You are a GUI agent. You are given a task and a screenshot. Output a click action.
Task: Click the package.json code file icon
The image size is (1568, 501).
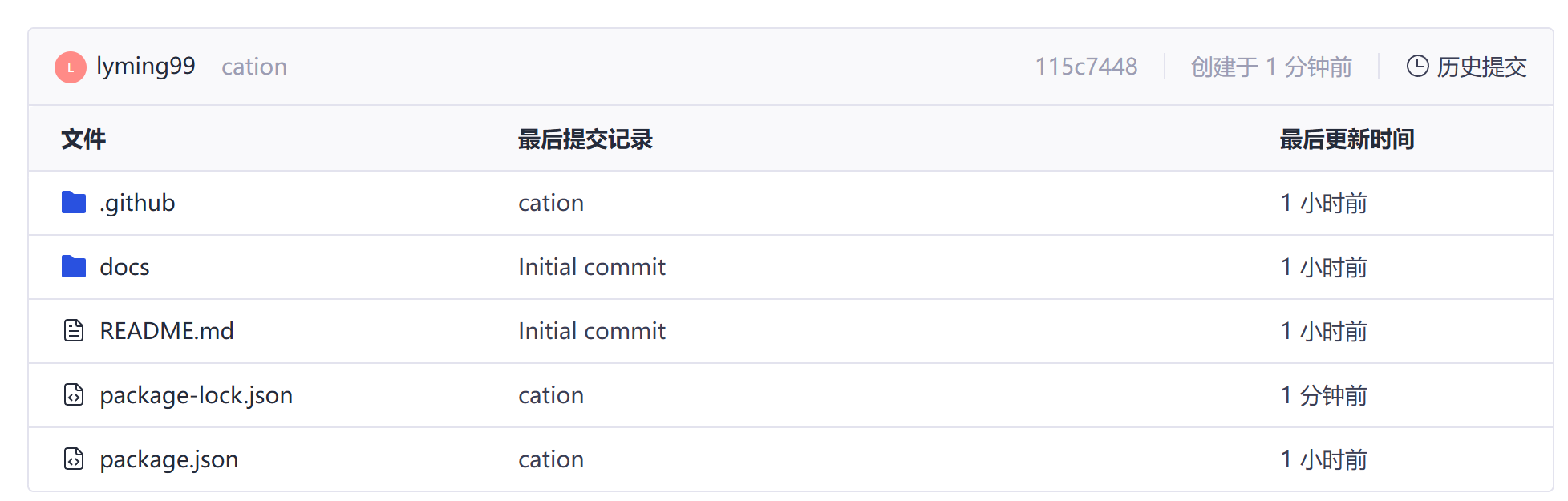point(74,459)
